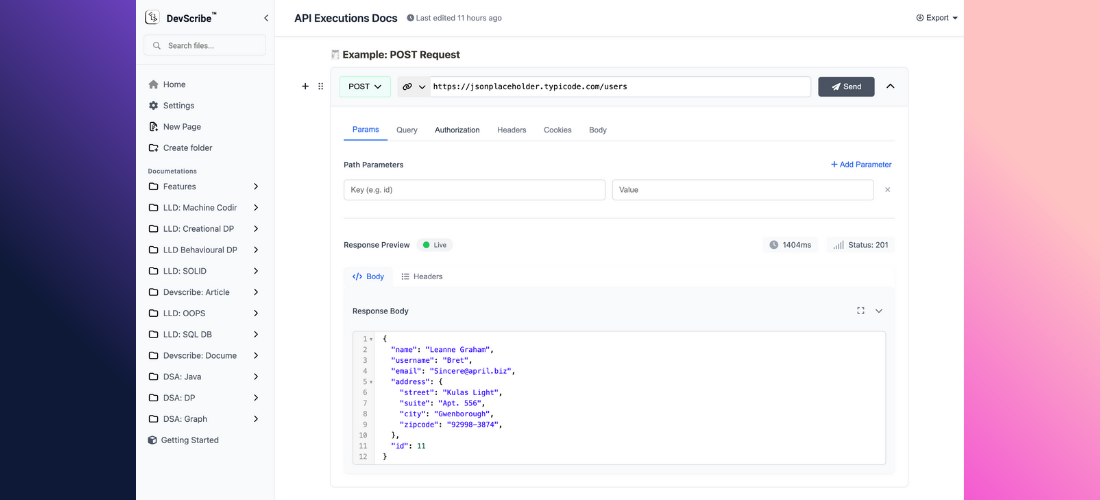Click the folder icon of Features
Viewport: 1100px width, 500px height.
point(153,187)
